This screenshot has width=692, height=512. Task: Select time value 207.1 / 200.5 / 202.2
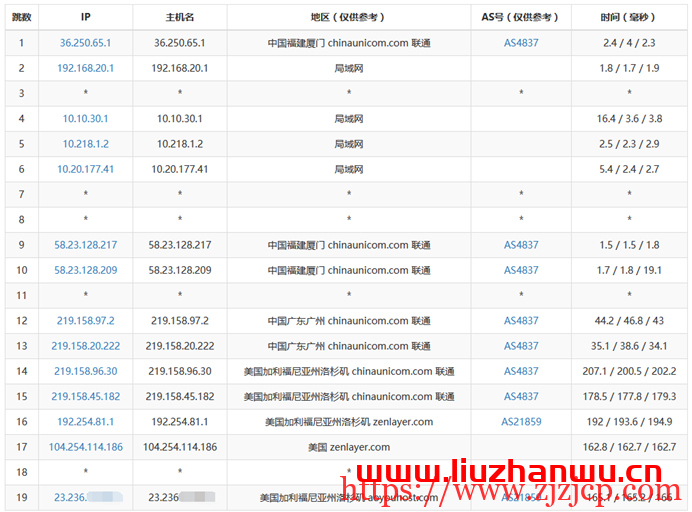(629, 371)
